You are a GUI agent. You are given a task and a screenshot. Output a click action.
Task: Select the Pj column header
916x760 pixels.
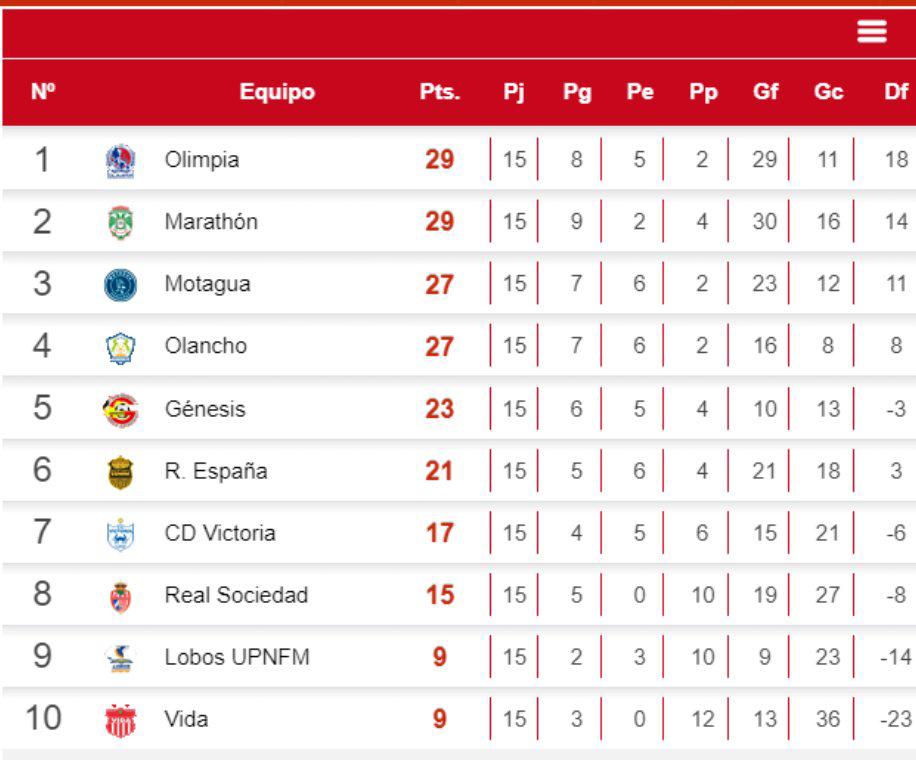[512, 92]
